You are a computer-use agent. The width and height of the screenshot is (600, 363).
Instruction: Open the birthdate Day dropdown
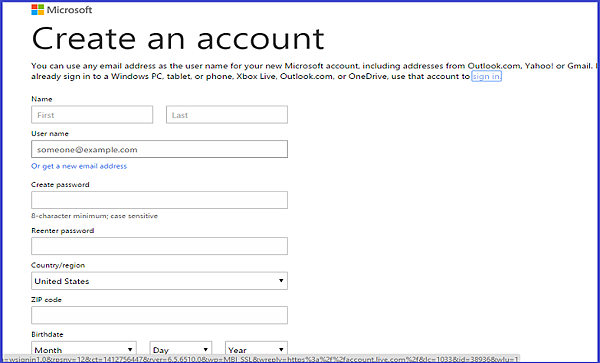[181, 349]
